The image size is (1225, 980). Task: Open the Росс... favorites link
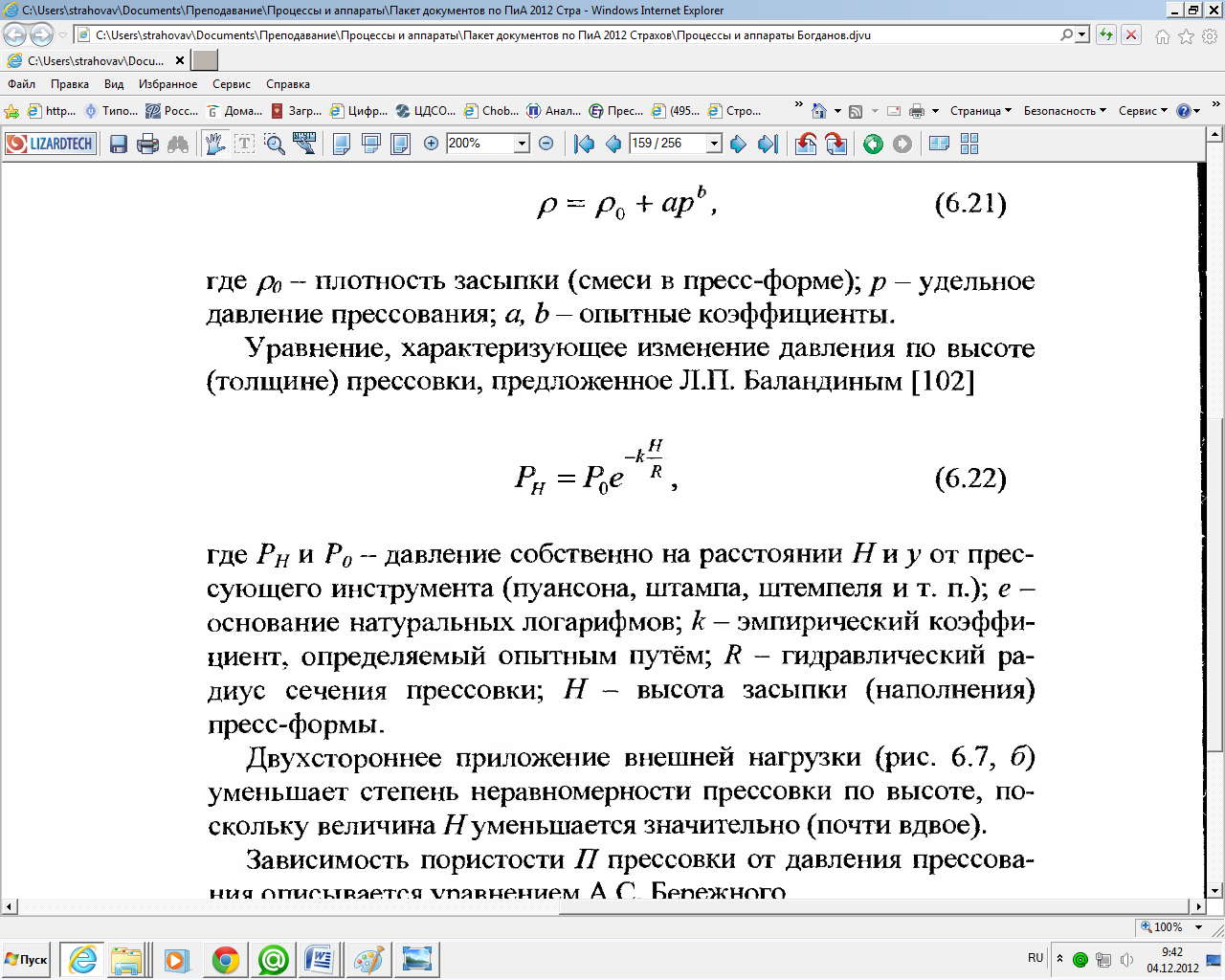coord(172,111)
